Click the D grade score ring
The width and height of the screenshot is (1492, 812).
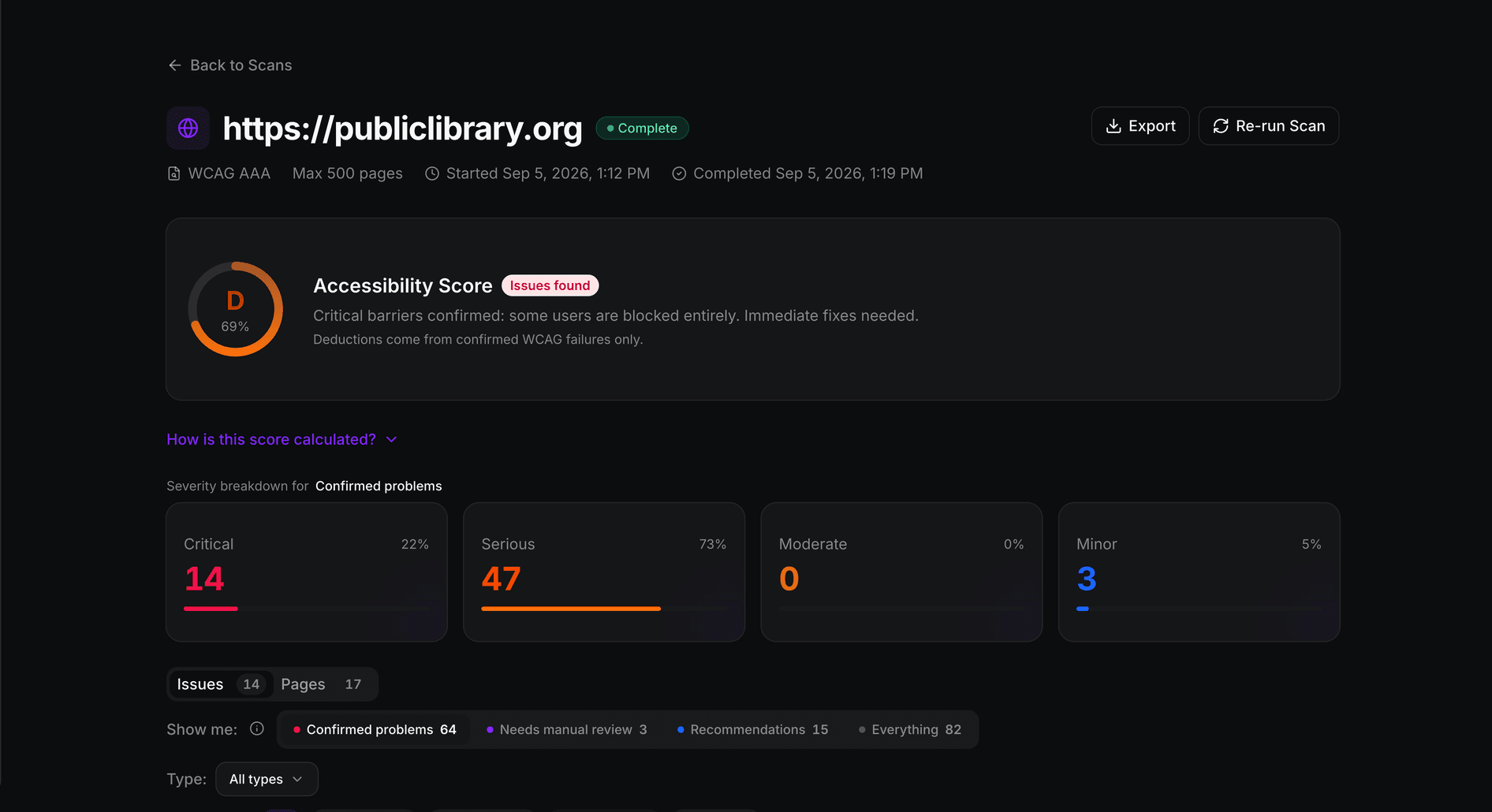[235, 309]
